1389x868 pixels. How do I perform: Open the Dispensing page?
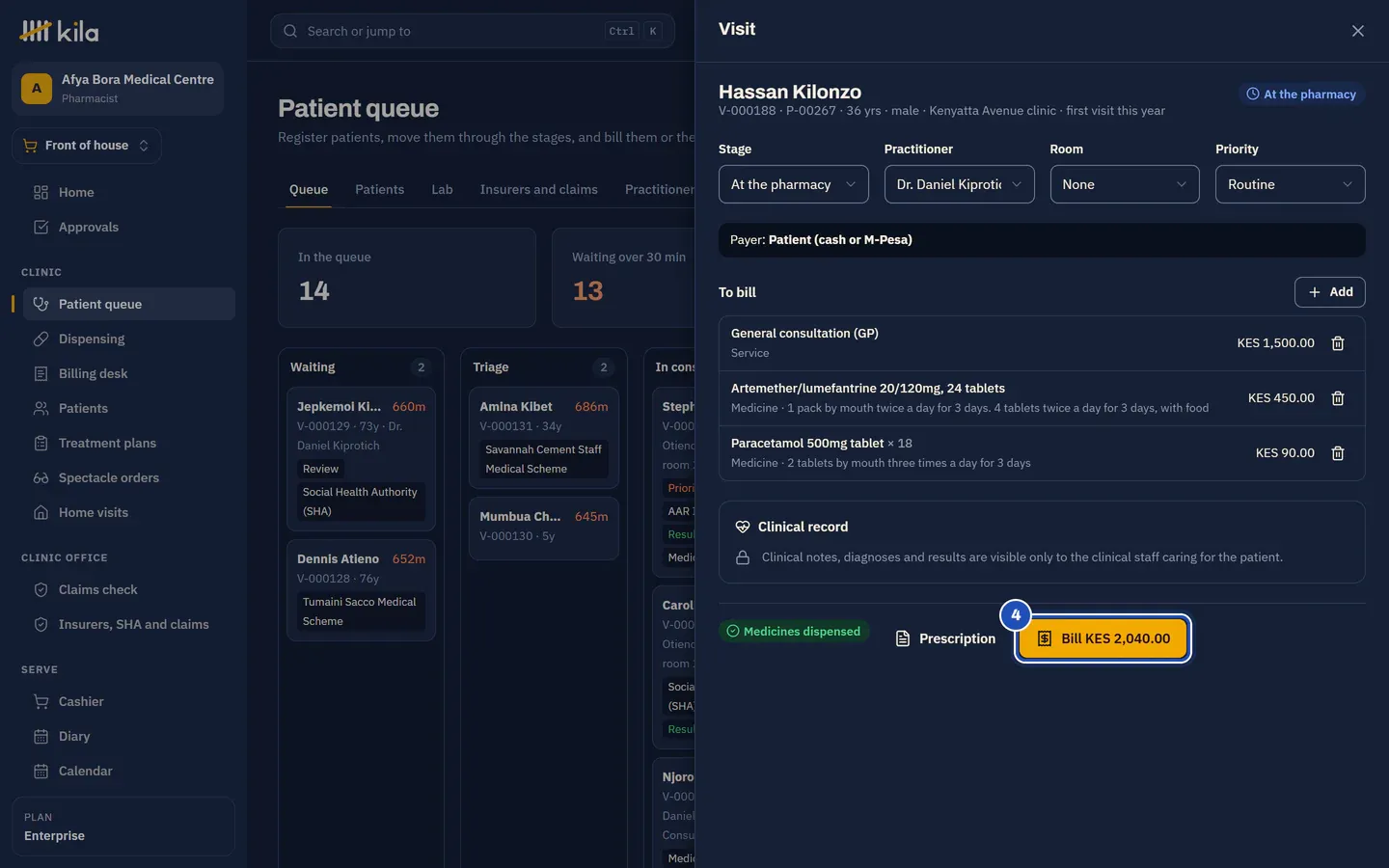(128, 339)
